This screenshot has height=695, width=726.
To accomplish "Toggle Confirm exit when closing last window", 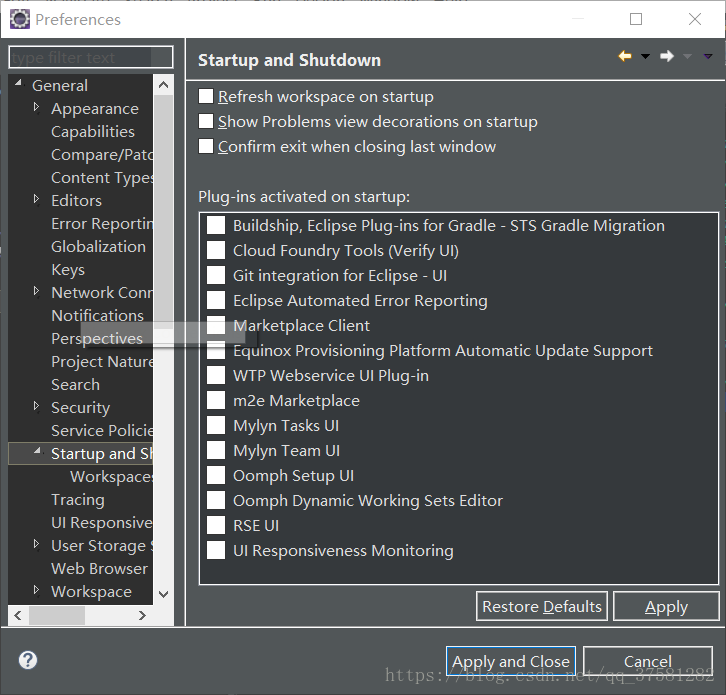I will coord(206,146).
